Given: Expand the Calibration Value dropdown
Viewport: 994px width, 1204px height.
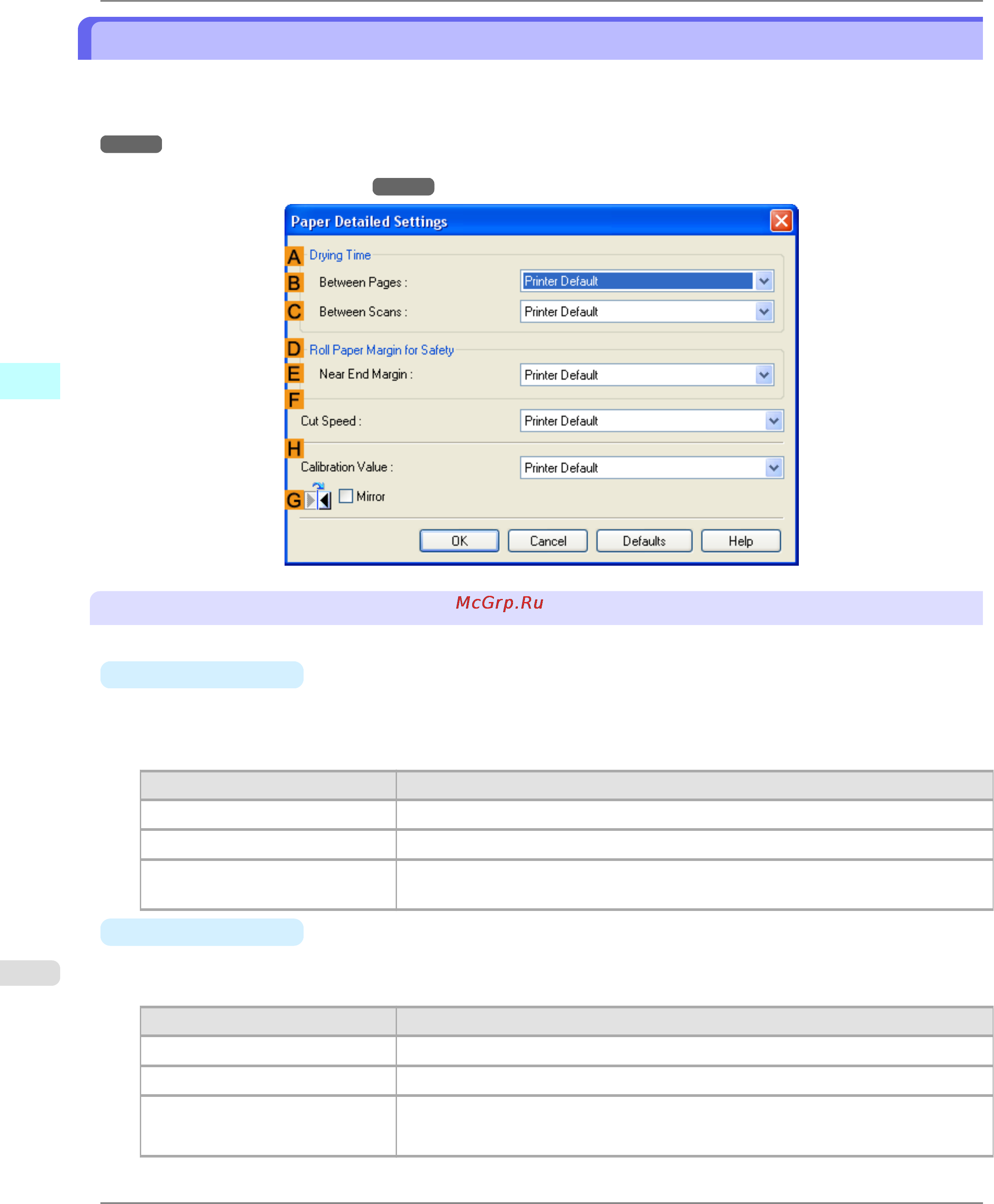Looking at the screenshot, I should (651, 467).
